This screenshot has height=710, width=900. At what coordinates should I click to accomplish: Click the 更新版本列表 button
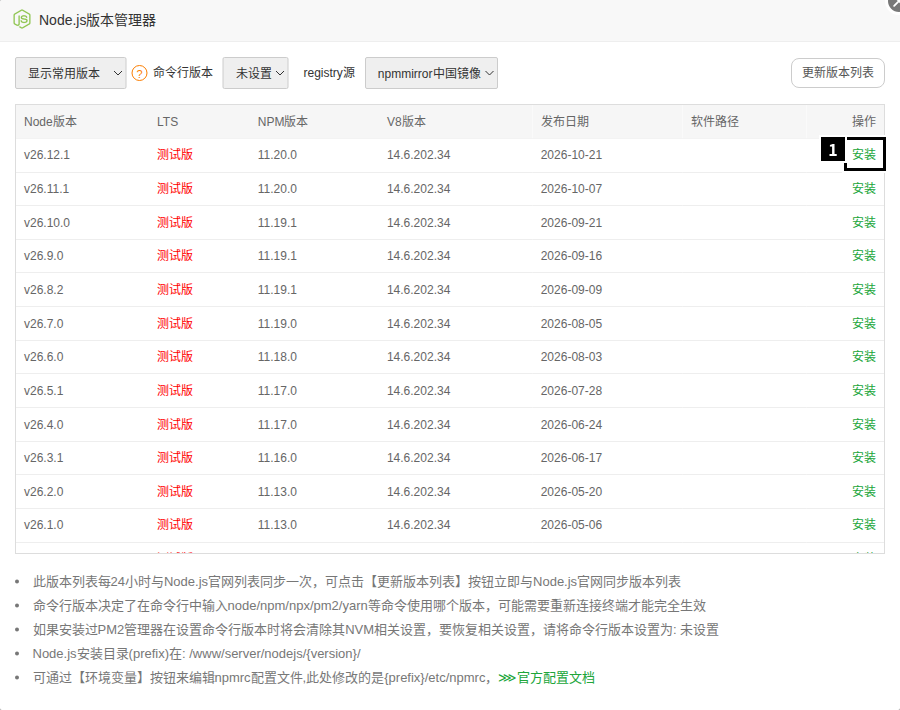[x=837, y=73]
